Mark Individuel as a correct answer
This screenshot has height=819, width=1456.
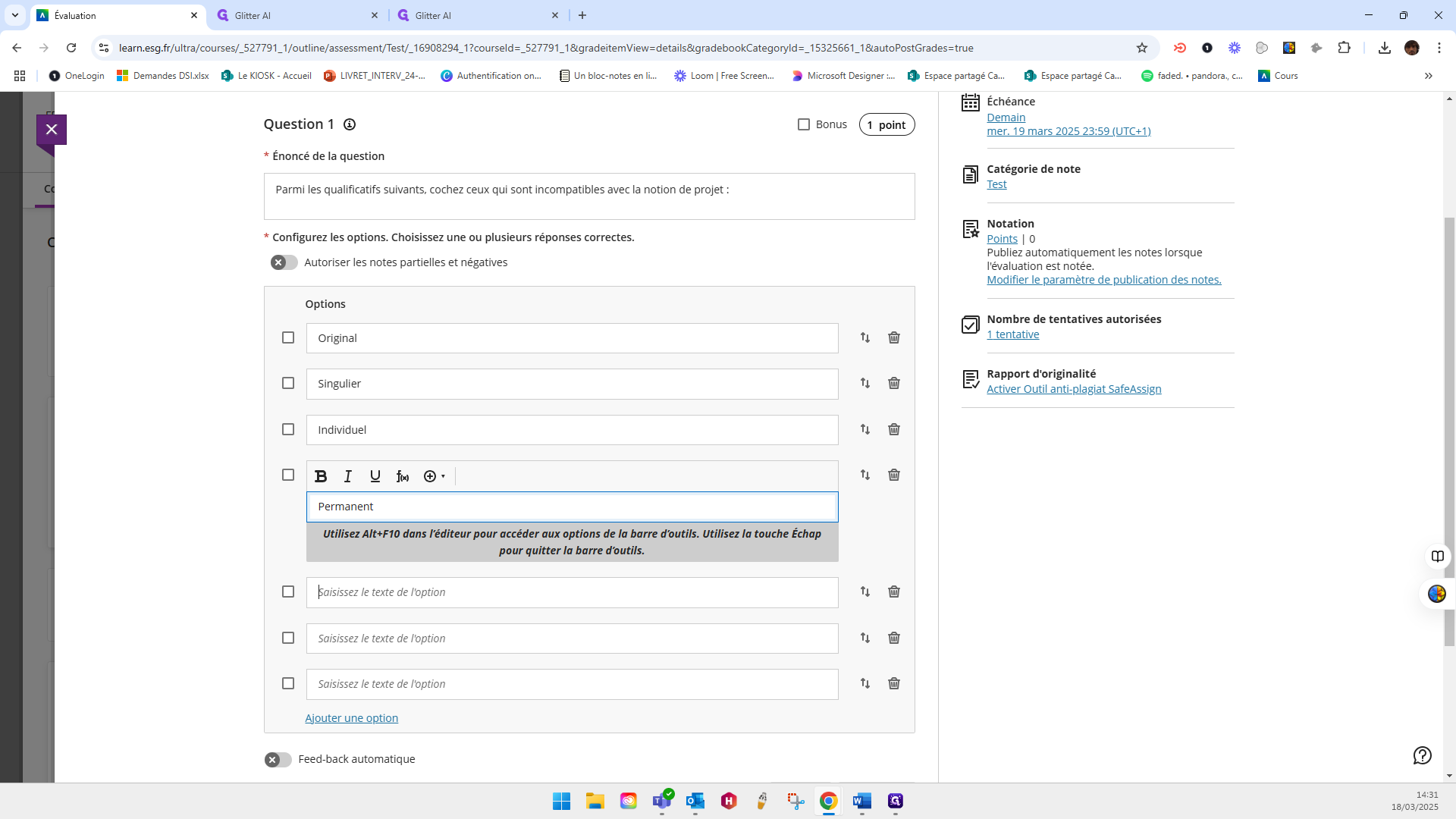[x=288, y=429]
